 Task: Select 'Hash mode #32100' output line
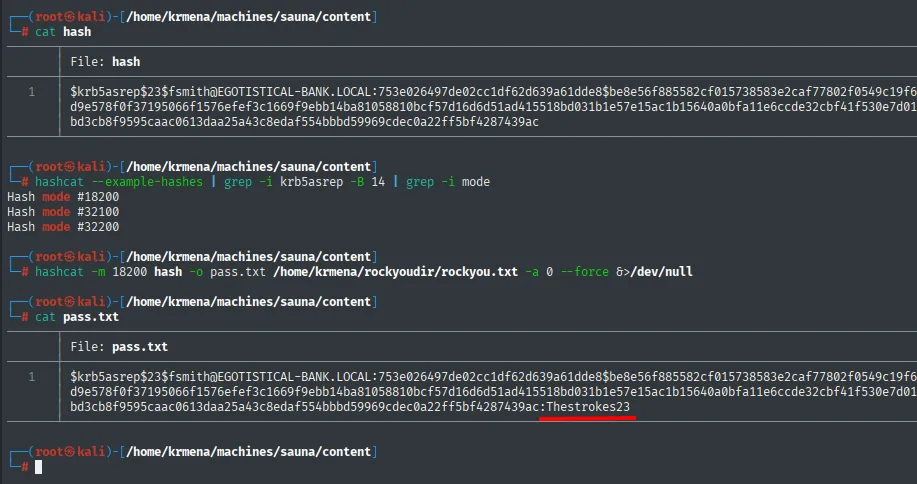(x=63, y=212)
